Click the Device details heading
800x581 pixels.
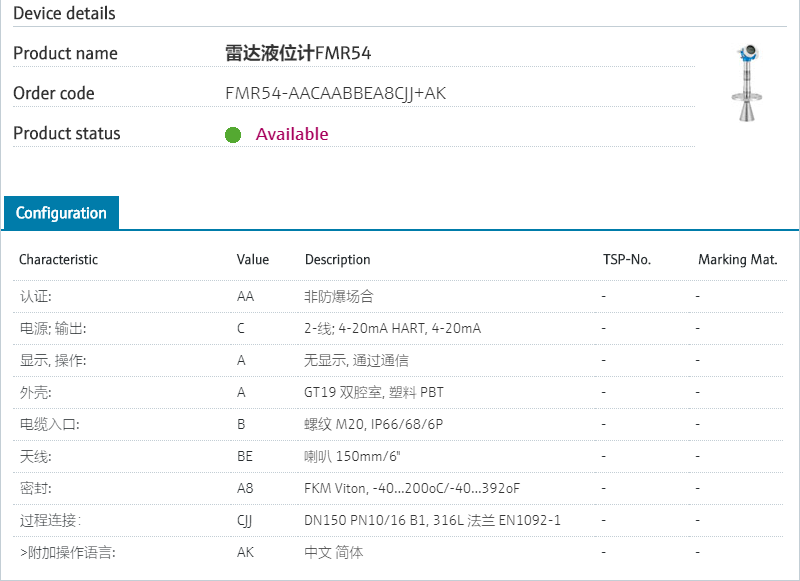(64, 13)
